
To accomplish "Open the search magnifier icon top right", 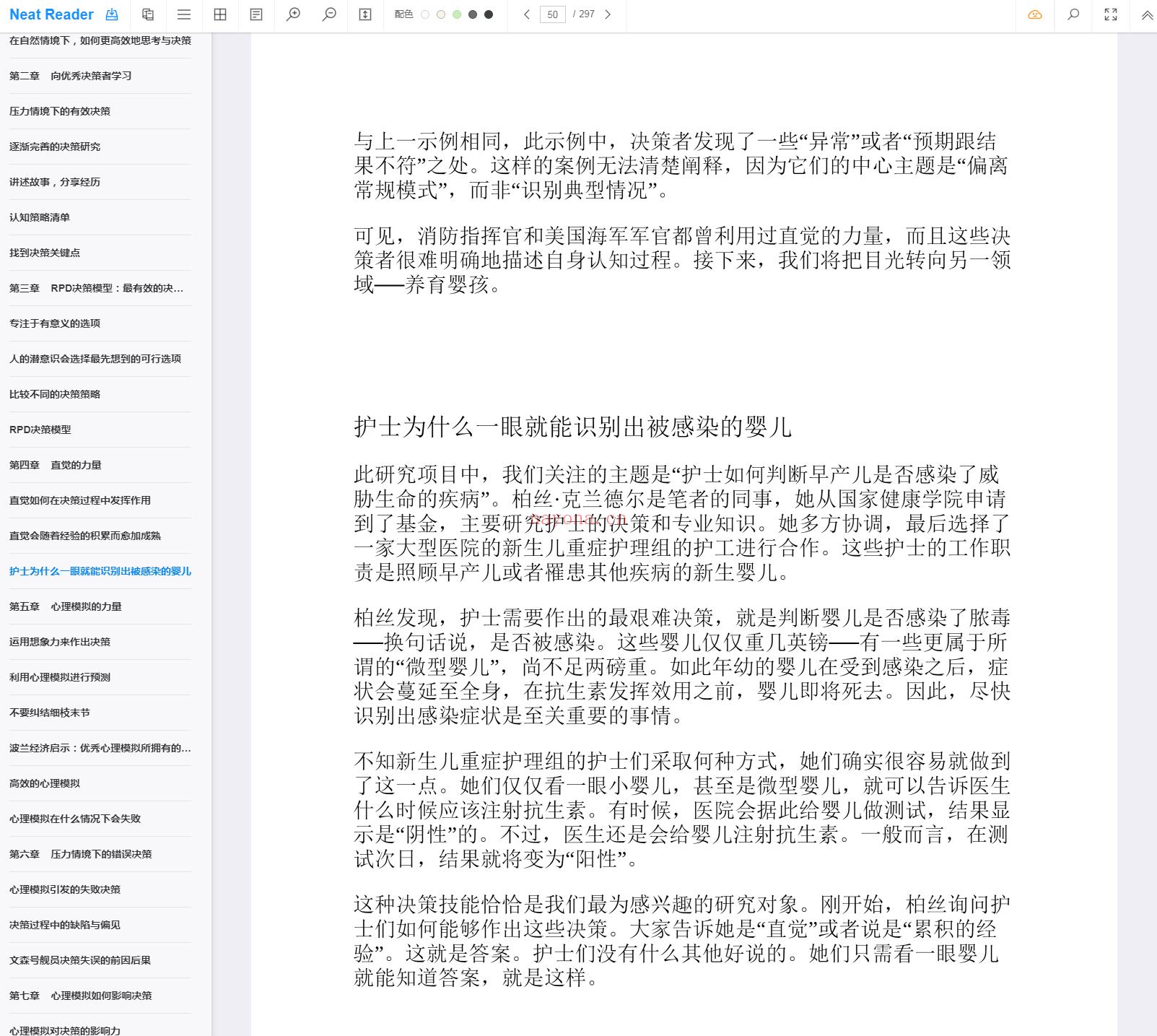I will pyautogui.click(x=1073, y=14).
